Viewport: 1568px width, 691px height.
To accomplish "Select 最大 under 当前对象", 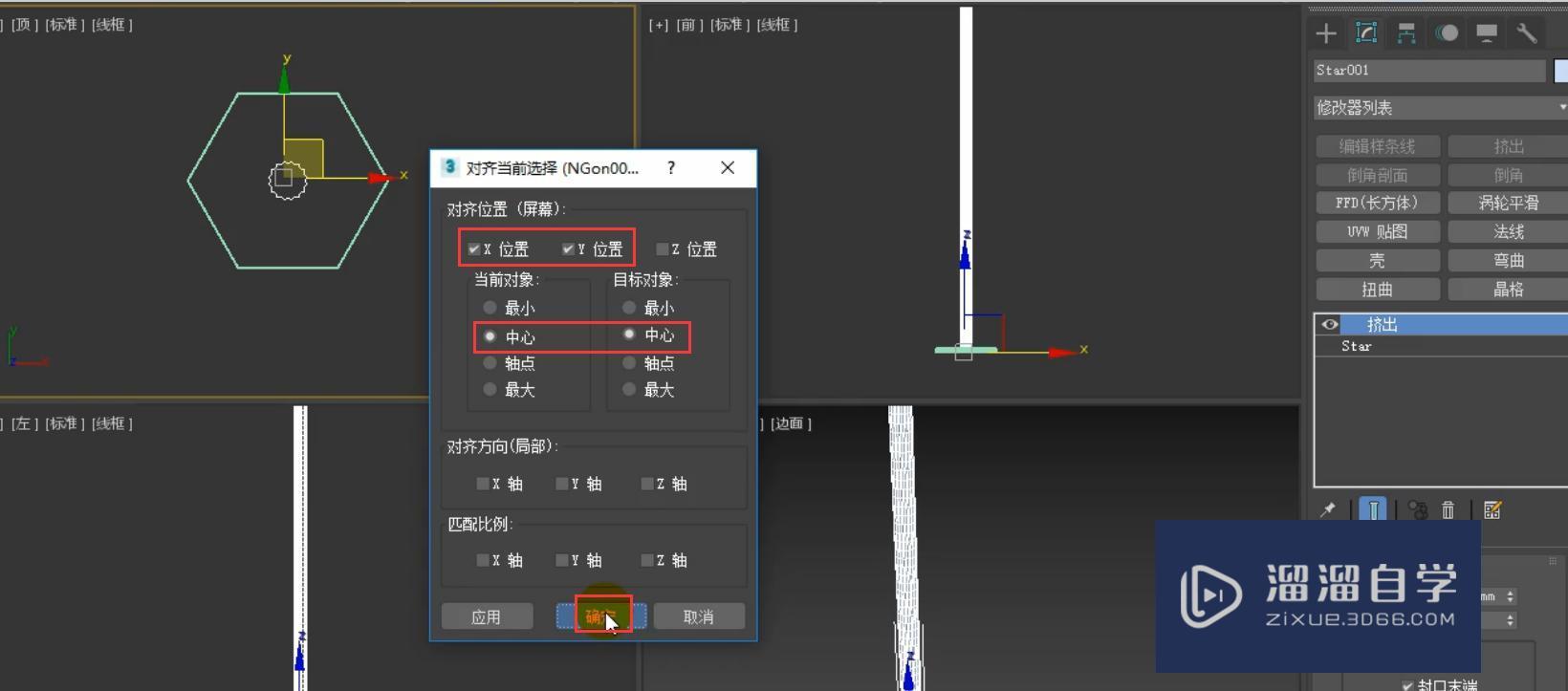I will point(490,389).
